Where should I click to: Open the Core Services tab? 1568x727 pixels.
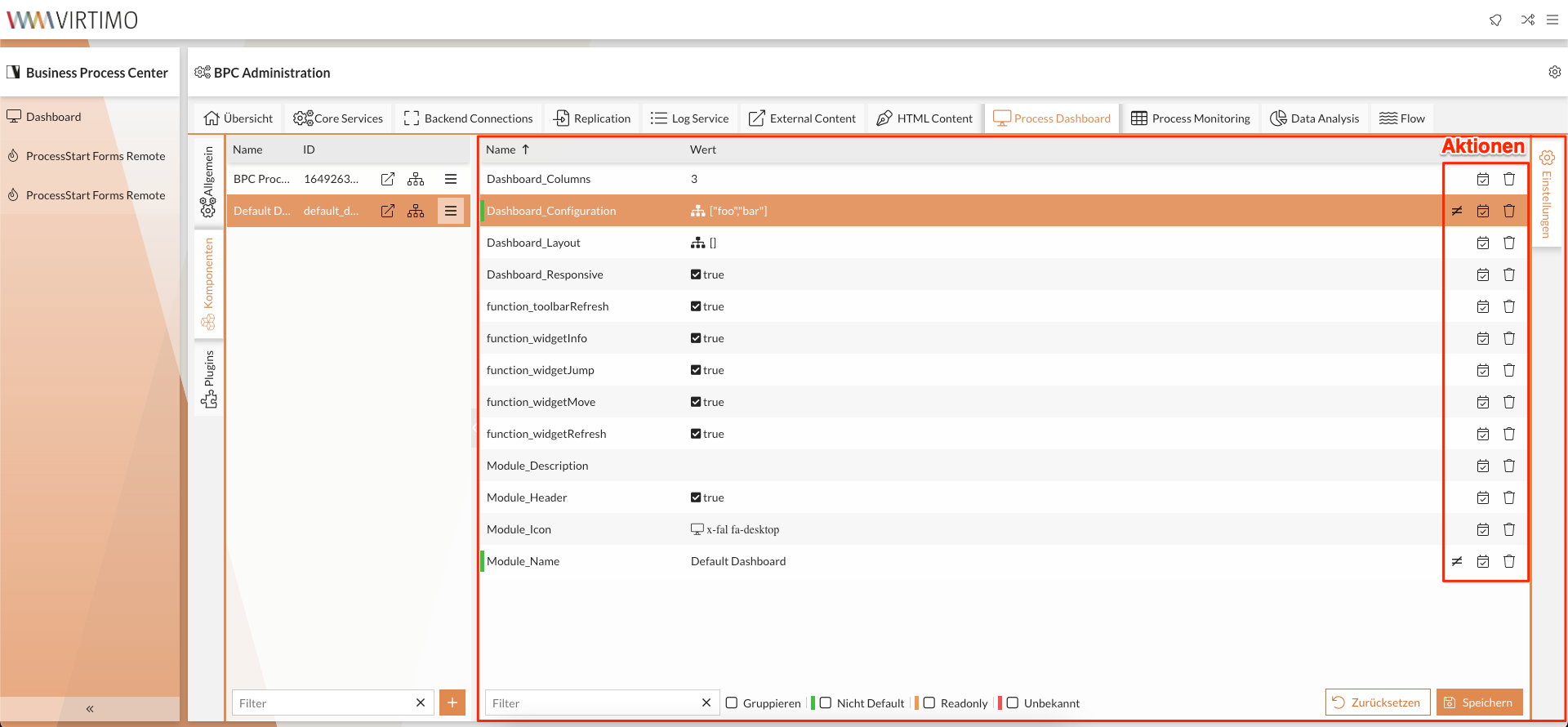(x=338, y=118)
